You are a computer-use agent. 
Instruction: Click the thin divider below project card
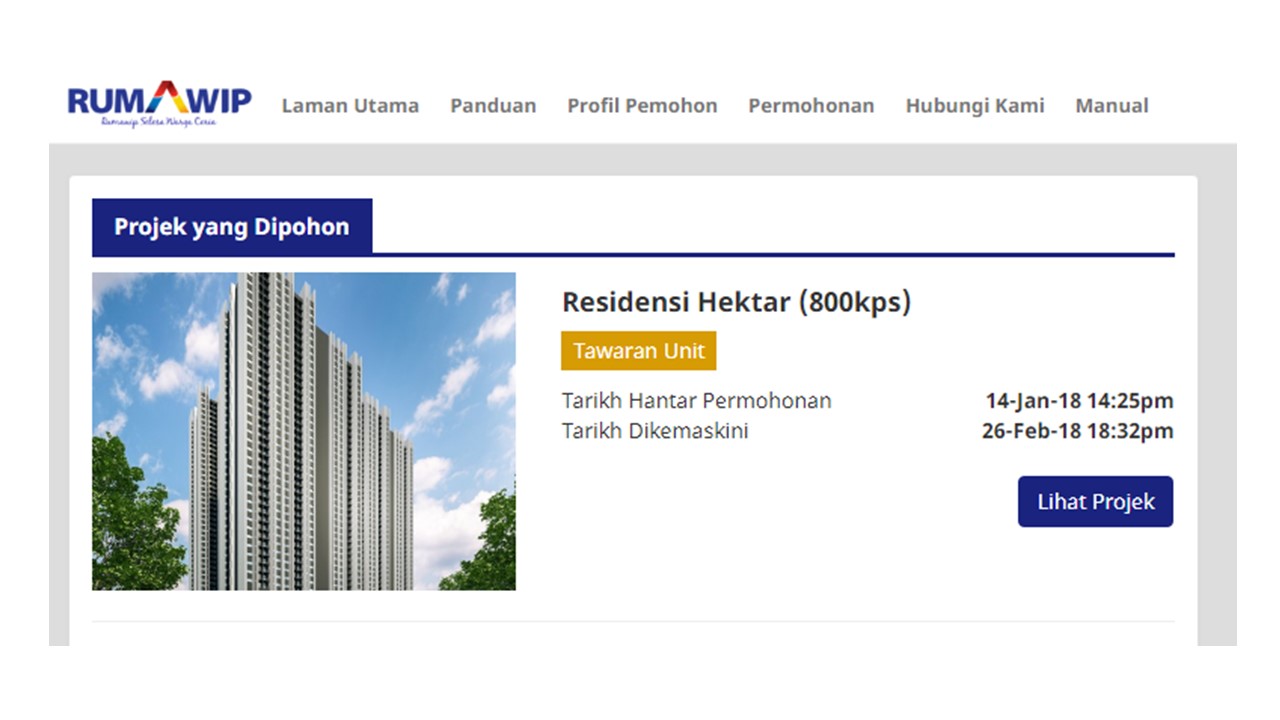pos(633,622)
